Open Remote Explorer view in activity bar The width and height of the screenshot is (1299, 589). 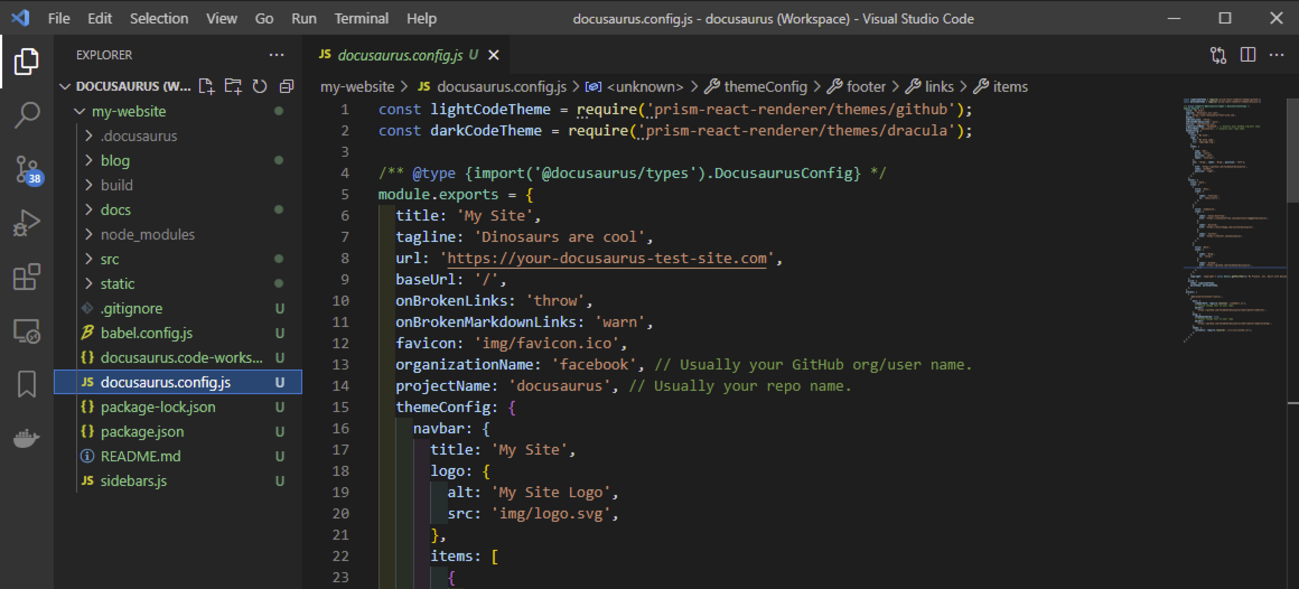(27, 331)
